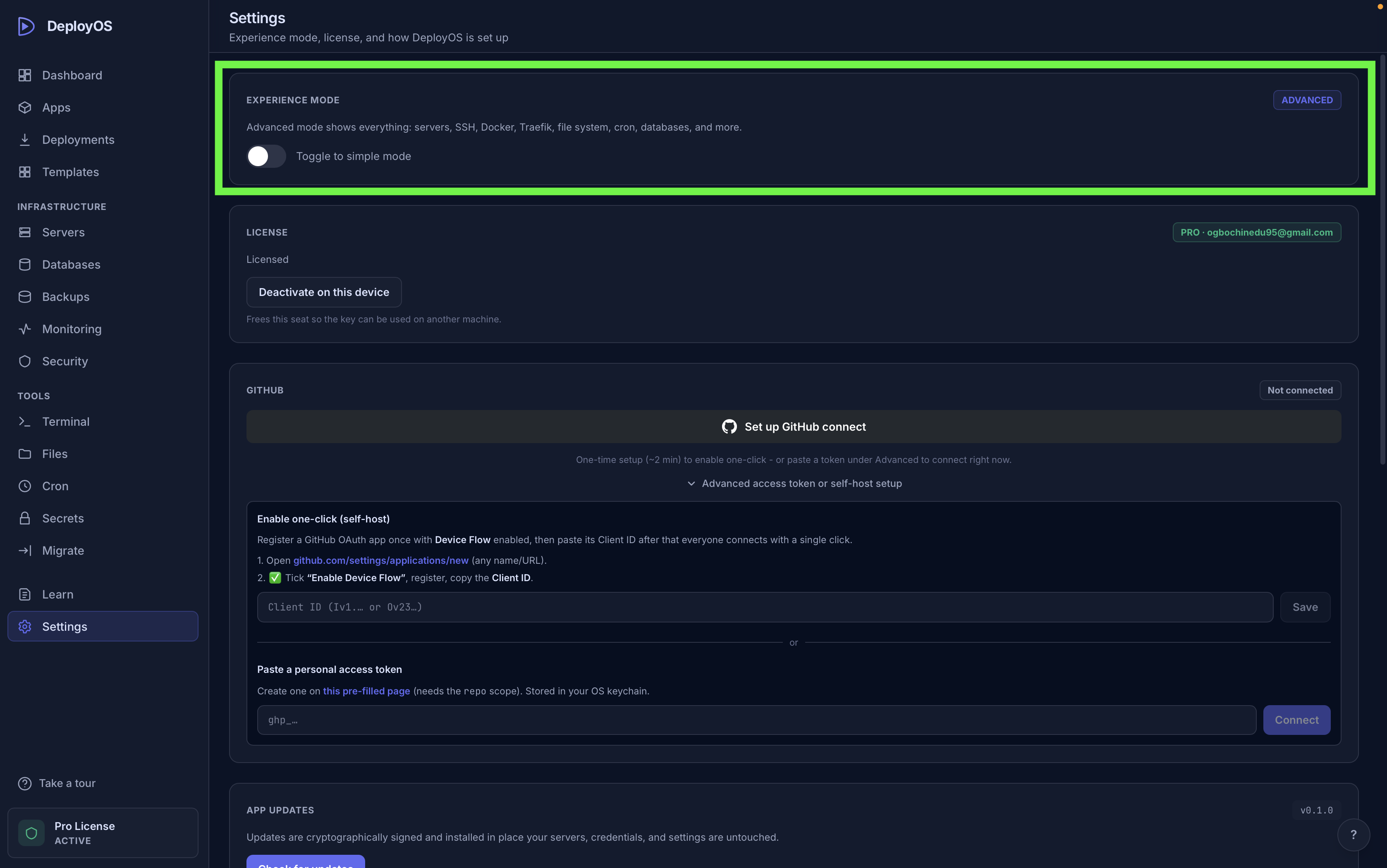Save the Client ID
This screenshot has height=868, width=1387.
pyautogui.click(x=1305, y=607)
